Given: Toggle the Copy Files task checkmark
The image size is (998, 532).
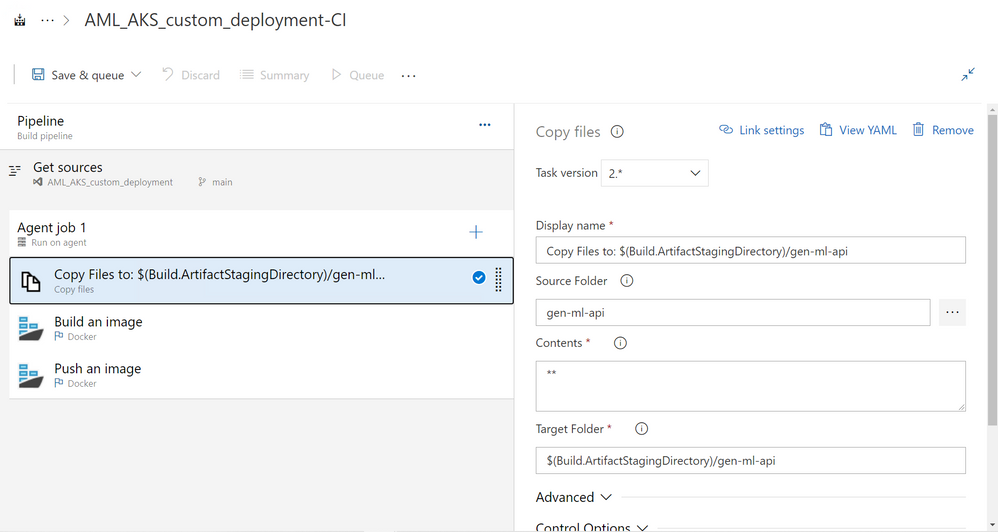Looking at the screenshot, I should click(479, 277).
